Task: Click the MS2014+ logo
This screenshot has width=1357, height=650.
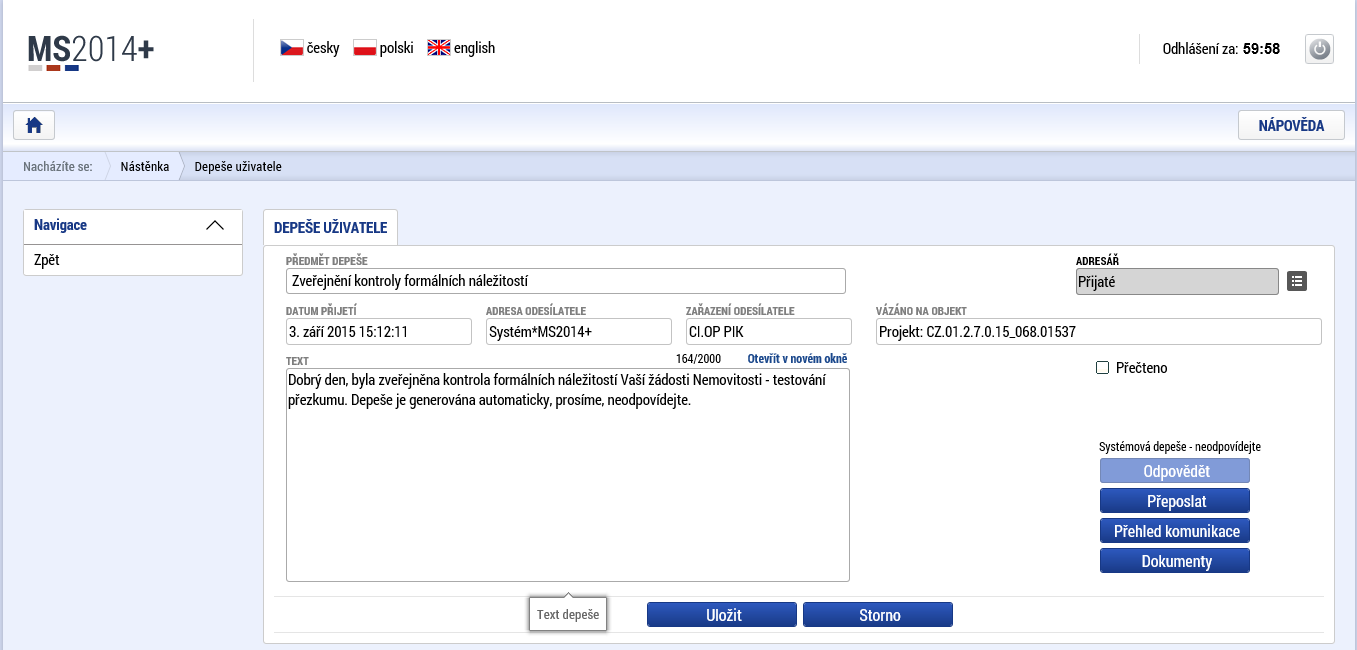Action: (x=91, y=51)
